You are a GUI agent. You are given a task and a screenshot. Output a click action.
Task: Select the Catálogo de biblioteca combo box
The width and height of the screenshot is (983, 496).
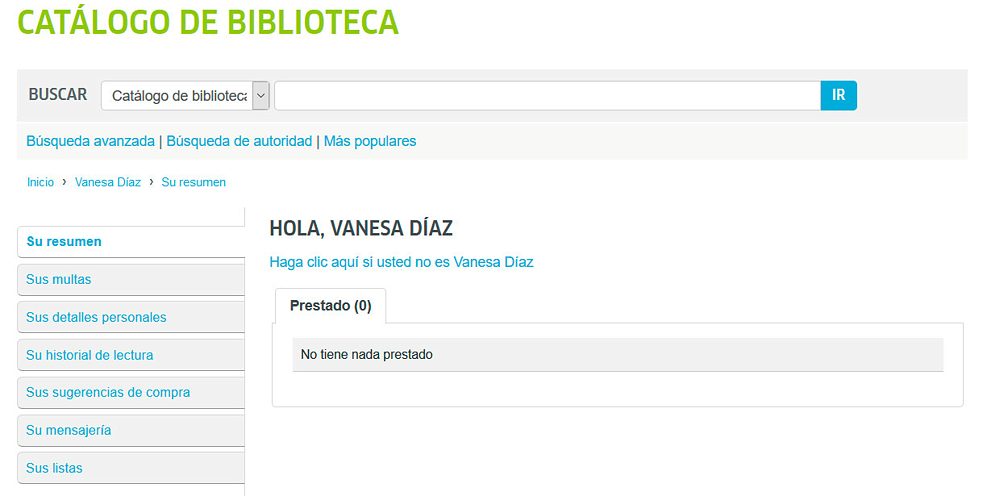tap(185, 96)
